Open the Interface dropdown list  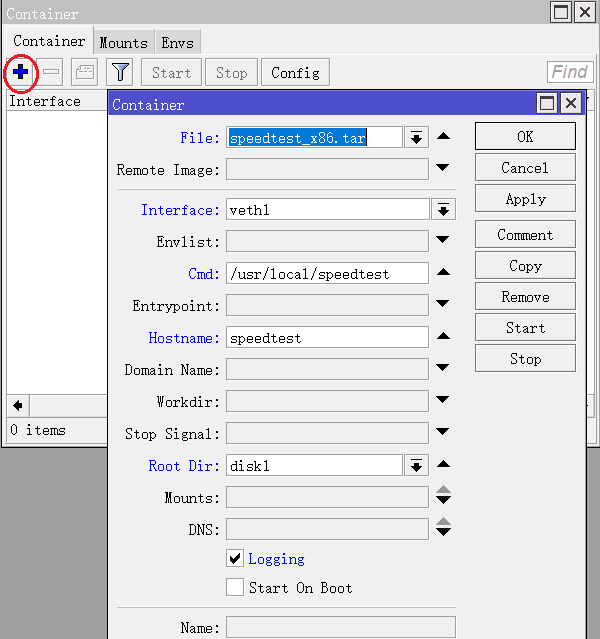pyautogui.click(x=443, y=210)
